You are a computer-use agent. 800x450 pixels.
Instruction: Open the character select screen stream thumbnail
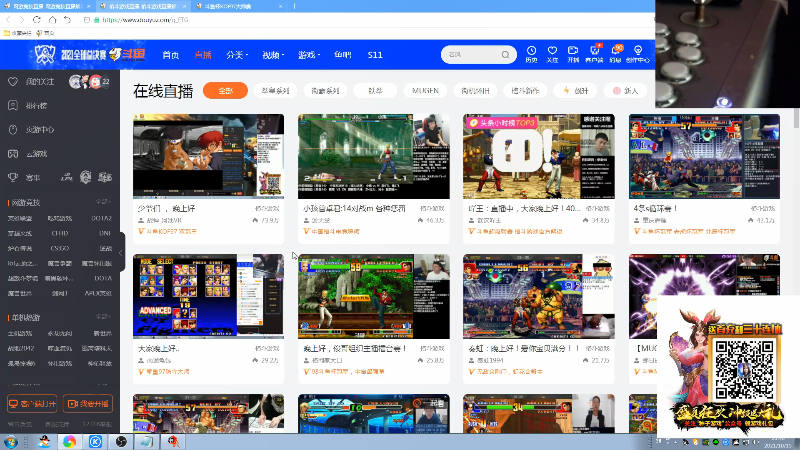(208, 296)
